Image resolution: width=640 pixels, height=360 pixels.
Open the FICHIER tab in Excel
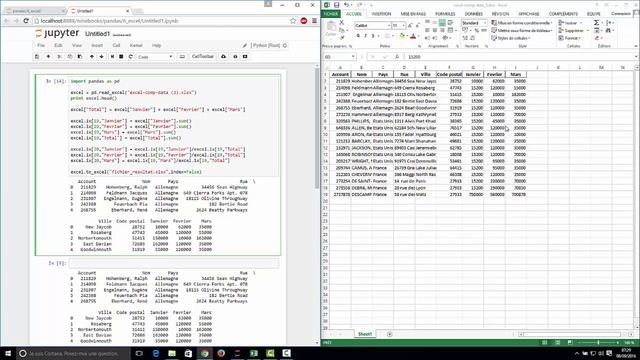tap(331, 14)
